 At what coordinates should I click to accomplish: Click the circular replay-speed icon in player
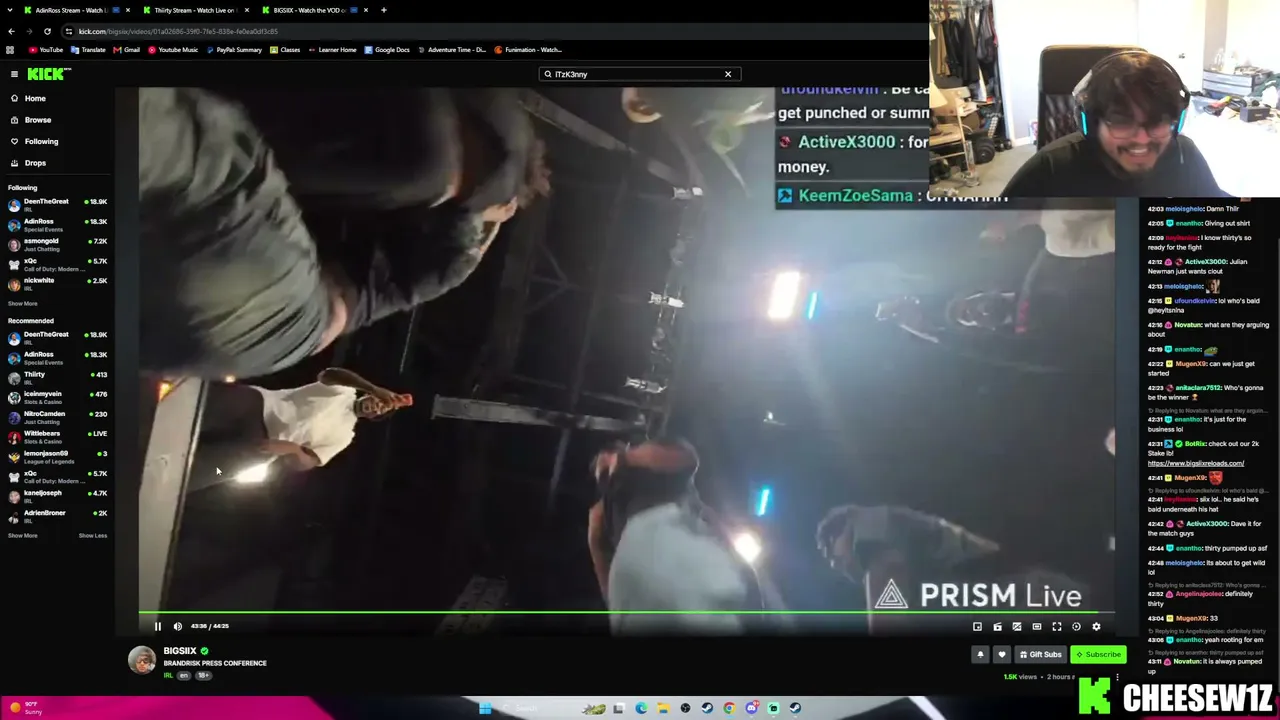pos(1076,626)
